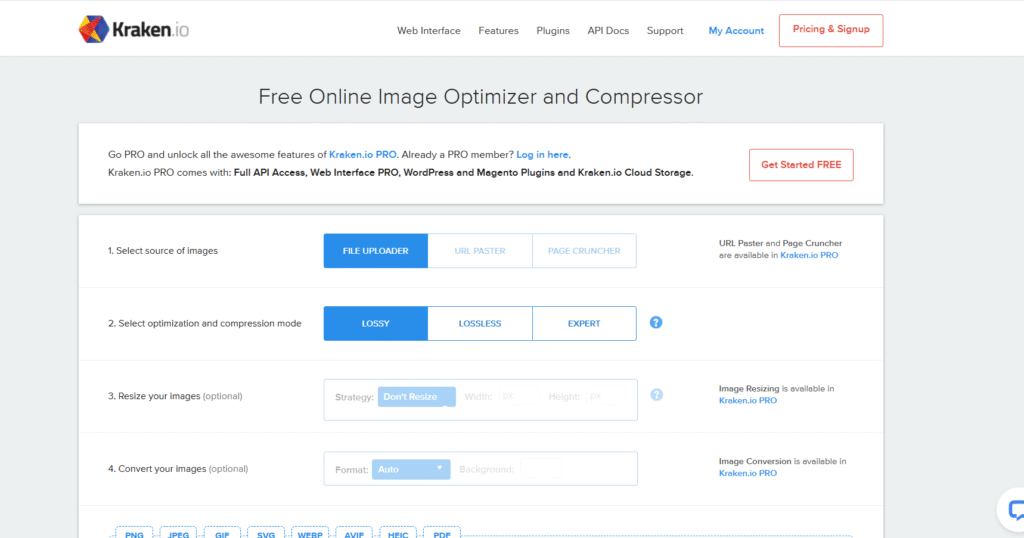Open API Docs in the navigation
Viewport: 1024px width, 538px height.
click(x=608, y=31)
